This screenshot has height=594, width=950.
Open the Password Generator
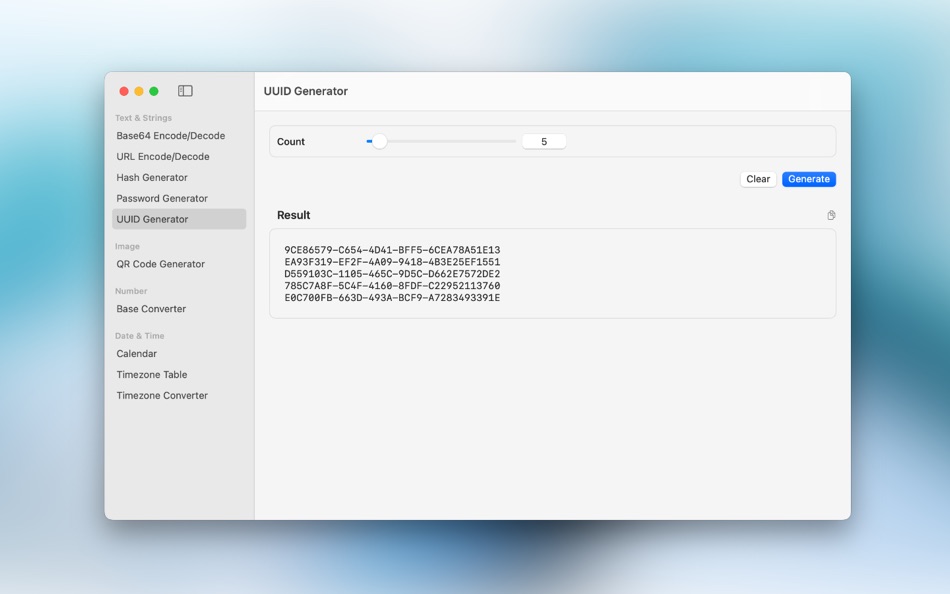coord(159,198)
